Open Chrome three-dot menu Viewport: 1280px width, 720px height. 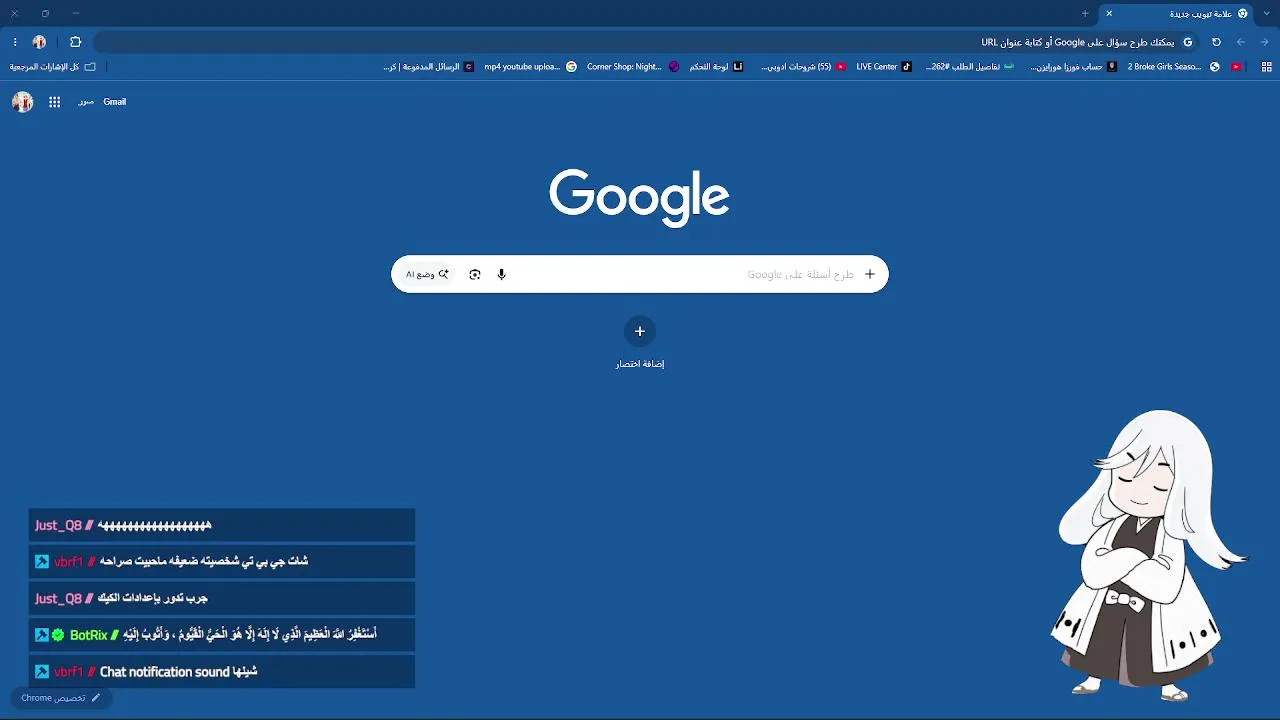click(x=15, y=42)
